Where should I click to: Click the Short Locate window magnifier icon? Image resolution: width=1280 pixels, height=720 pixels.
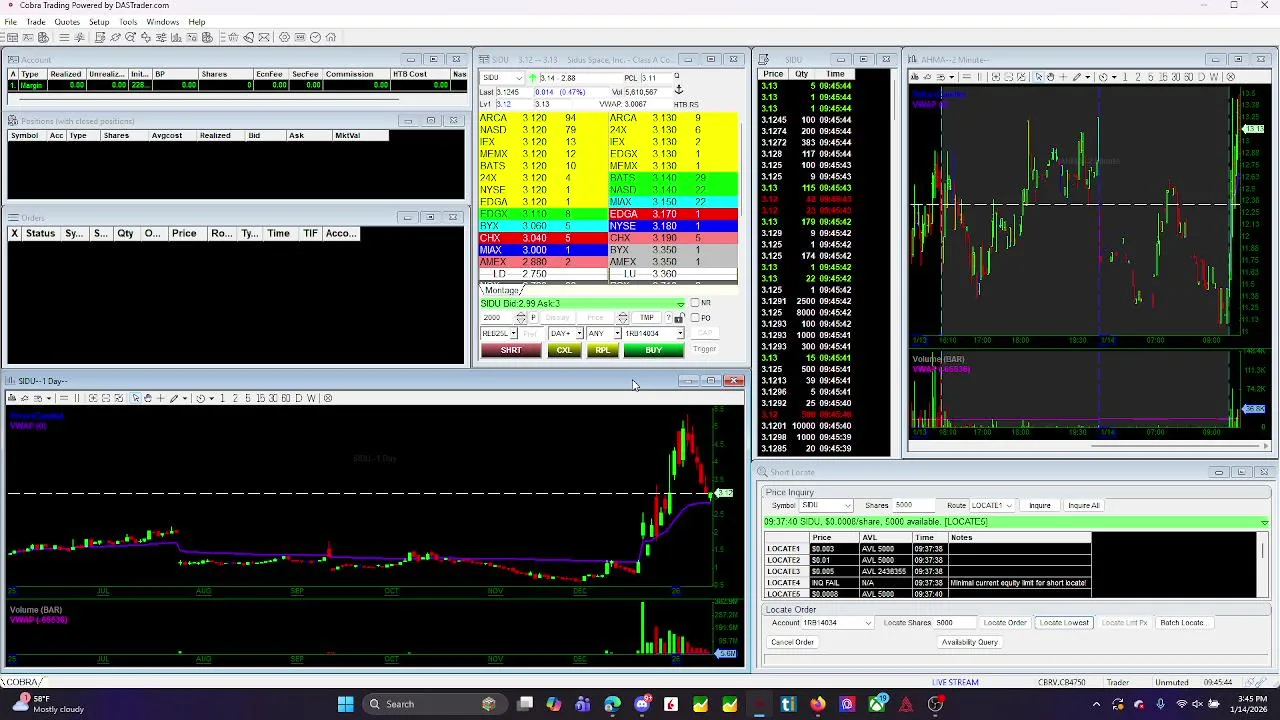tap(762, 472)
